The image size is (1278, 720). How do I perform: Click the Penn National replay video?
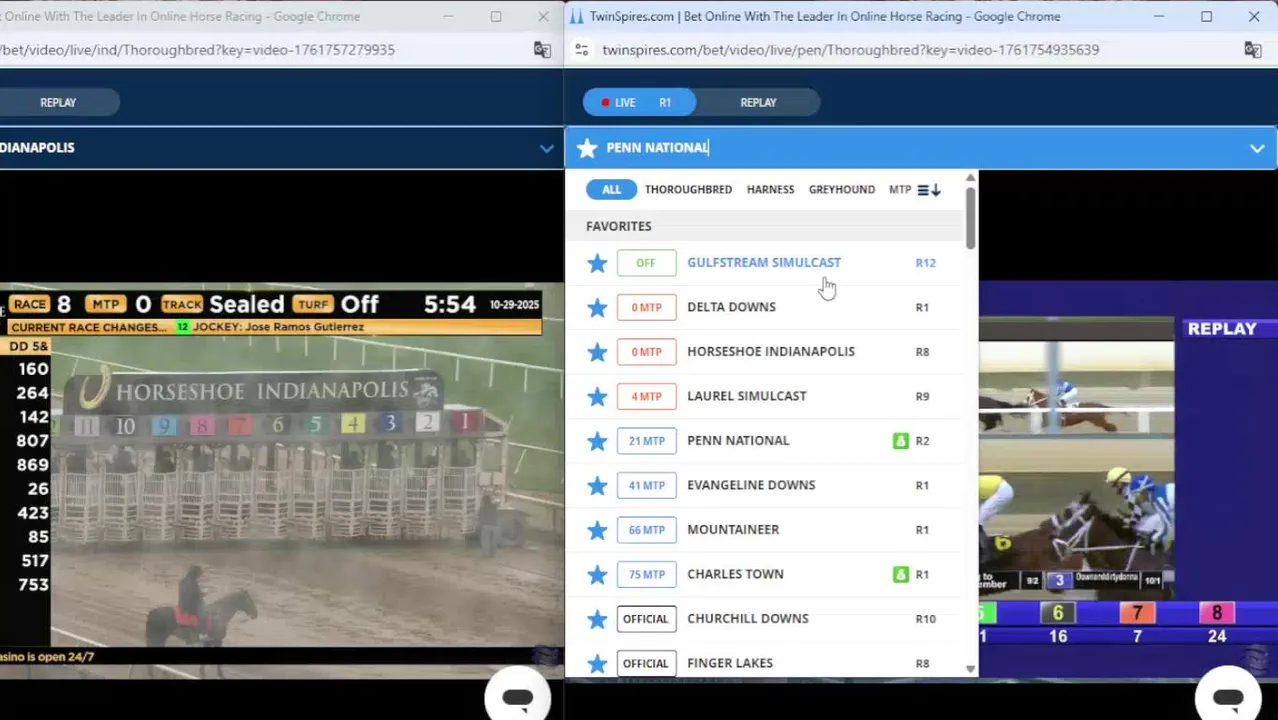tap(1128, 480)
